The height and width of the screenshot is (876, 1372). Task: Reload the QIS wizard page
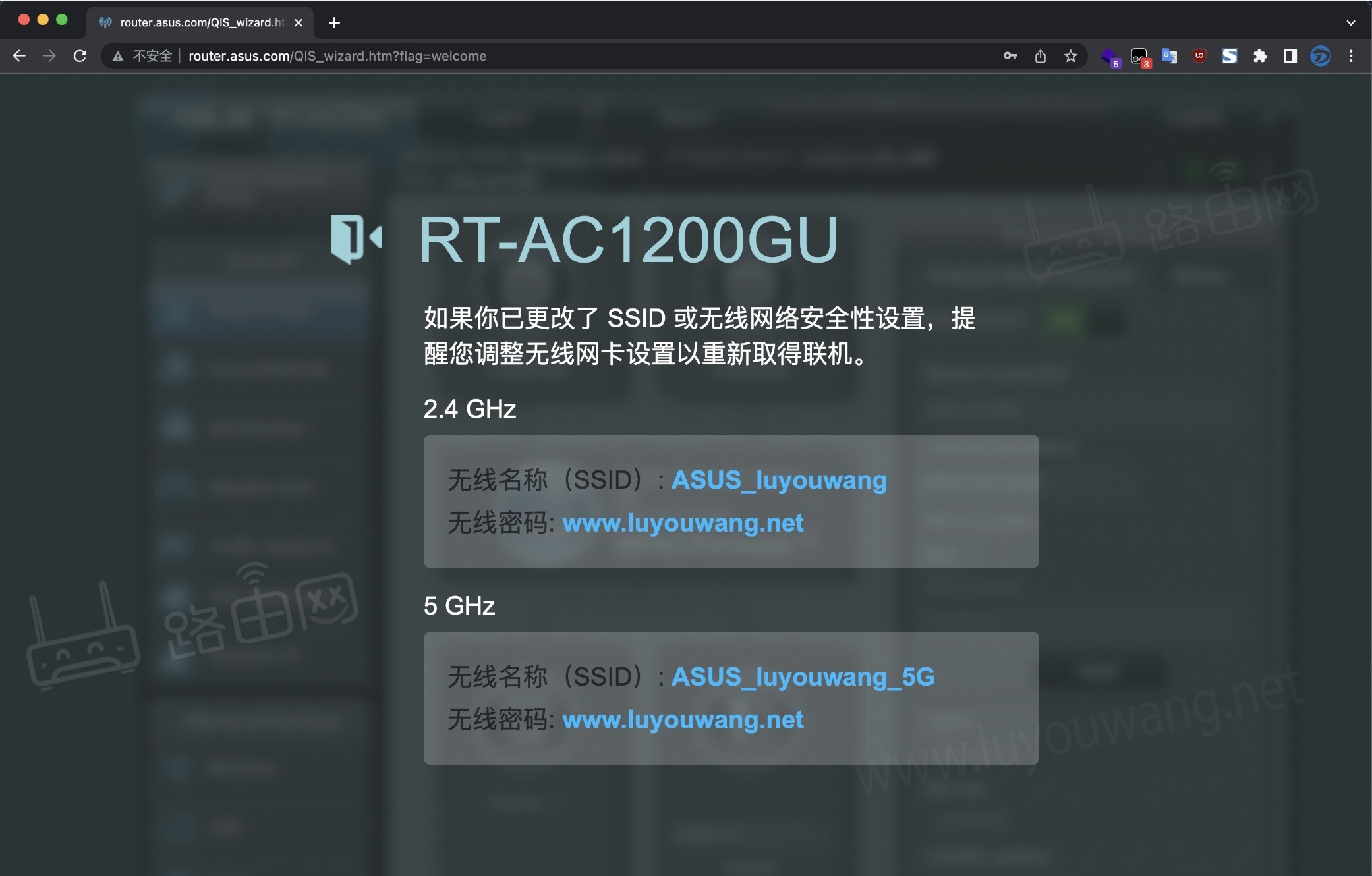point(80,56)
